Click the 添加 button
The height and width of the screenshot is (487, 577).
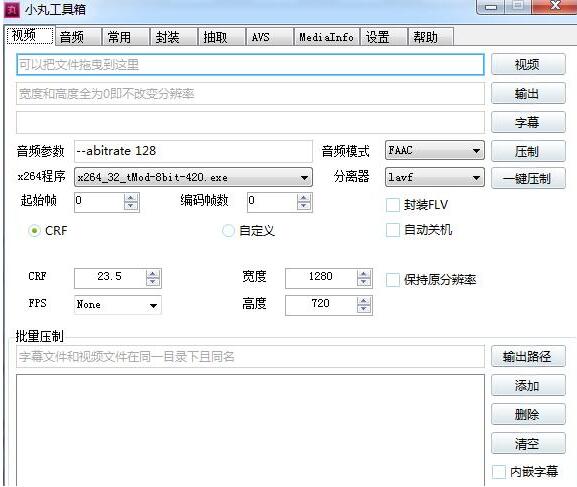pos(528,385)
